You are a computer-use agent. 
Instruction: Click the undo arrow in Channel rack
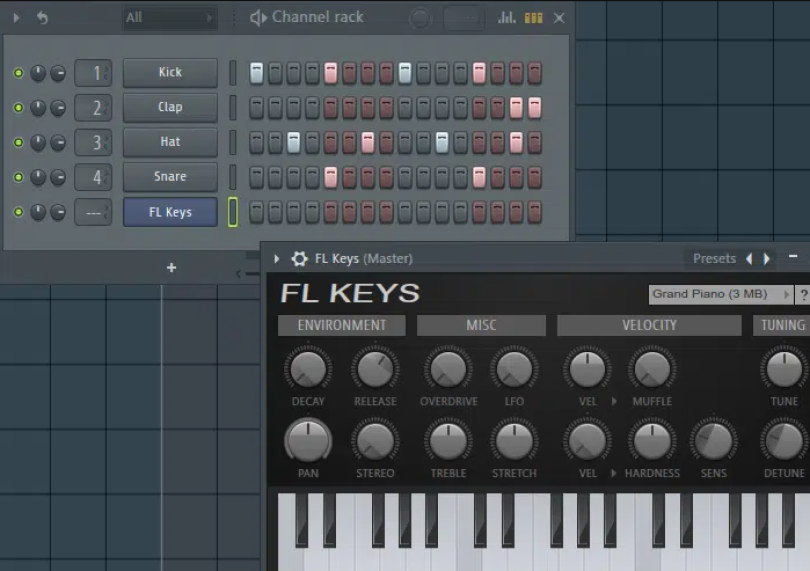click(42, 18)
